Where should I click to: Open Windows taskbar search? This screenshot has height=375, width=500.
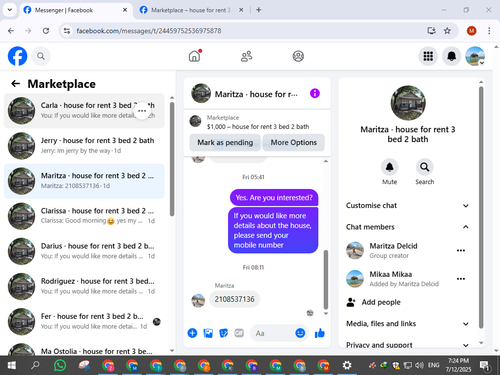coord(35,365)
